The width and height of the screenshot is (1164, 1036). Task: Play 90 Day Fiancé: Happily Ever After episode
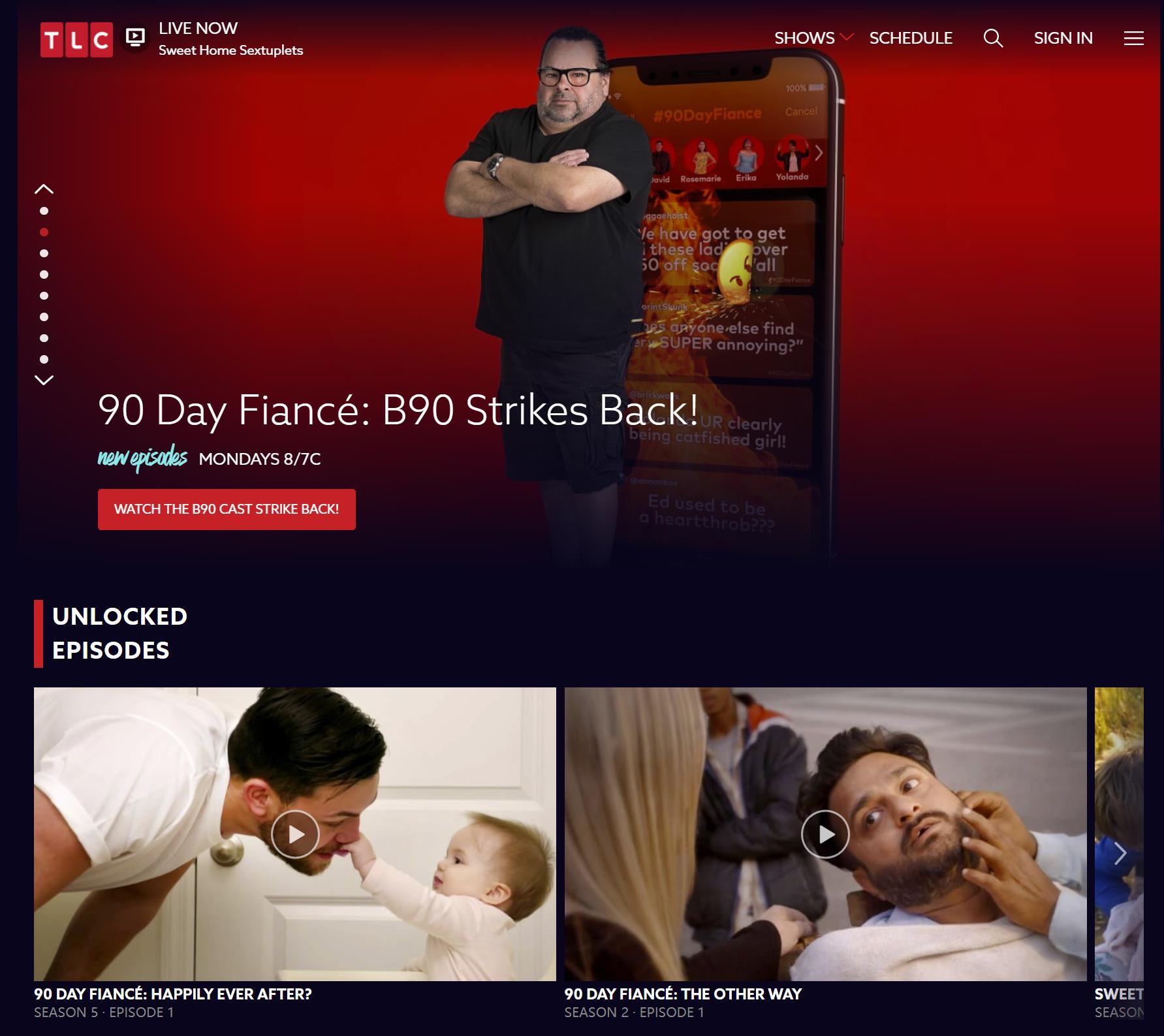point(295,834)
